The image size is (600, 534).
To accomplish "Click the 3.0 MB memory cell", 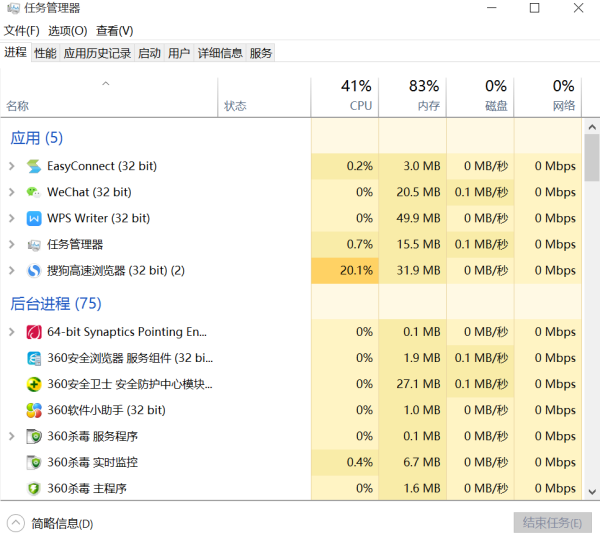I will pos(412,166).
